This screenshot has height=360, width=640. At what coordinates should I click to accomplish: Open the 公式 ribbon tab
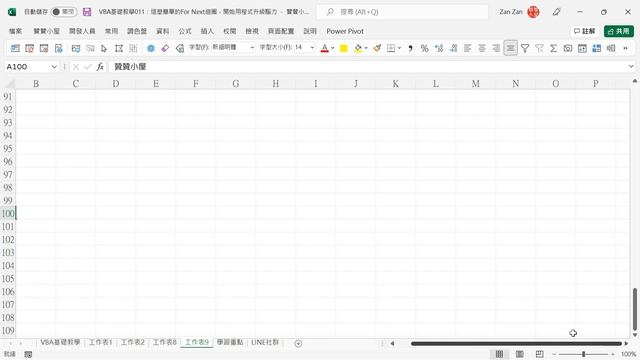(184, 31)
